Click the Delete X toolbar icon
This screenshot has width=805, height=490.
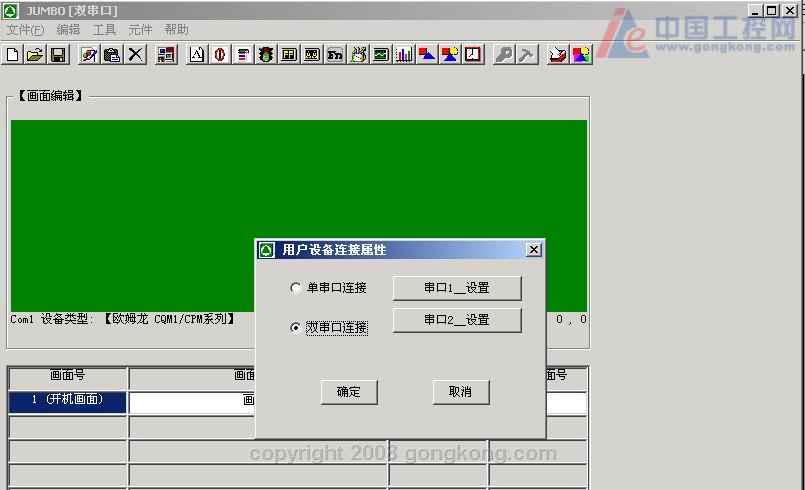pos(135,54)
